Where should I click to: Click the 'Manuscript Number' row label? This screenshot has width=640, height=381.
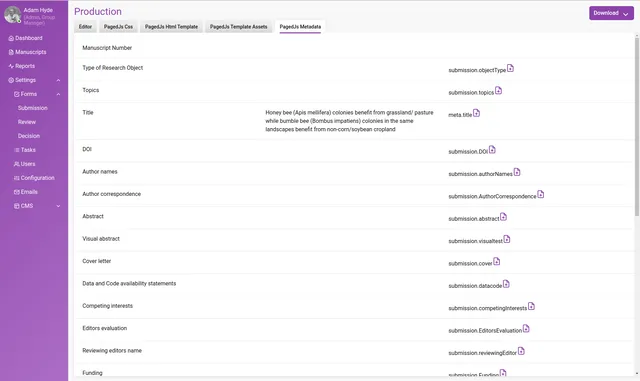[x=107, y=48]
